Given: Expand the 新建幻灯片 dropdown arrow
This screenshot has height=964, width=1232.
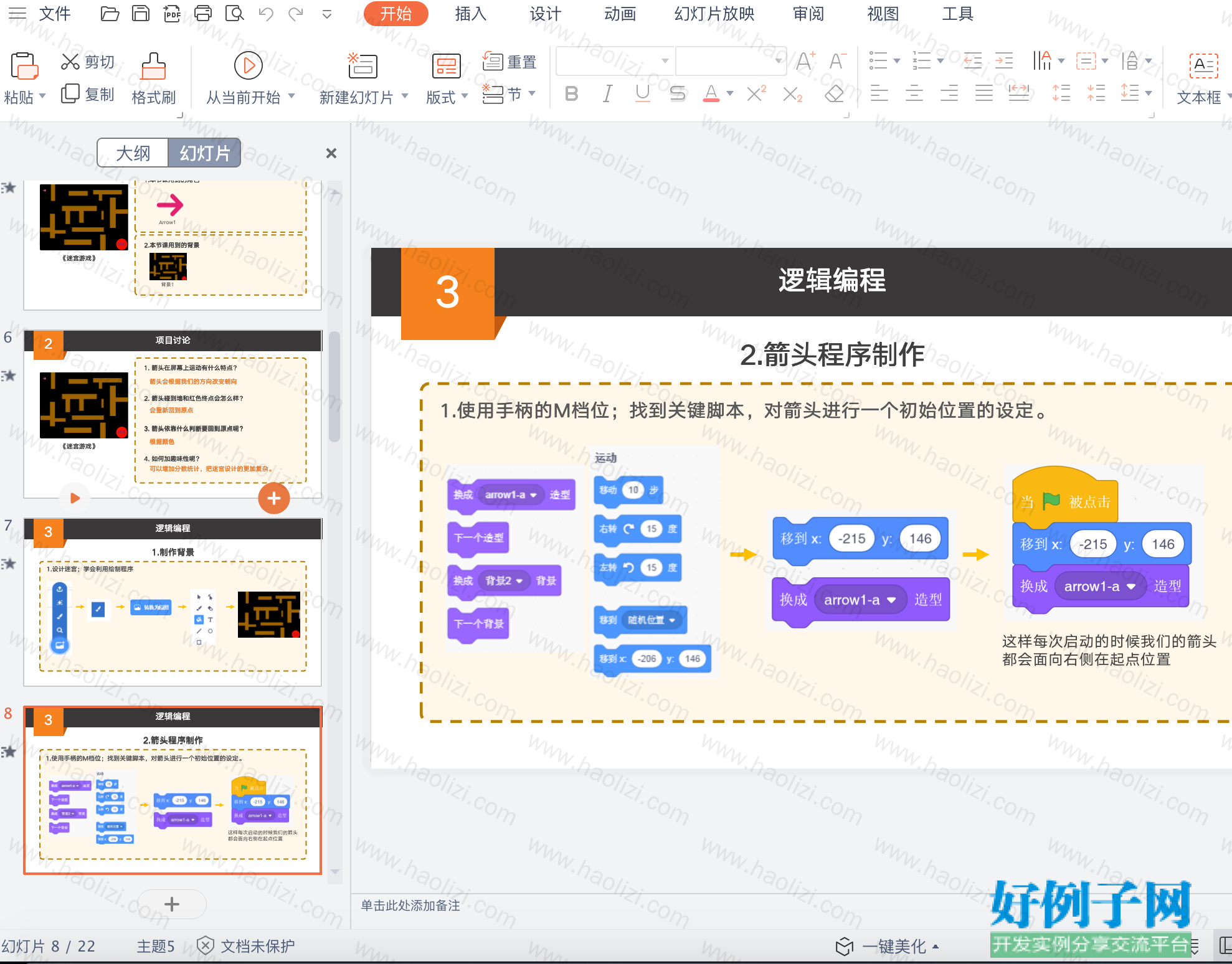Looking at the screenshot, I should click(405, 97).
